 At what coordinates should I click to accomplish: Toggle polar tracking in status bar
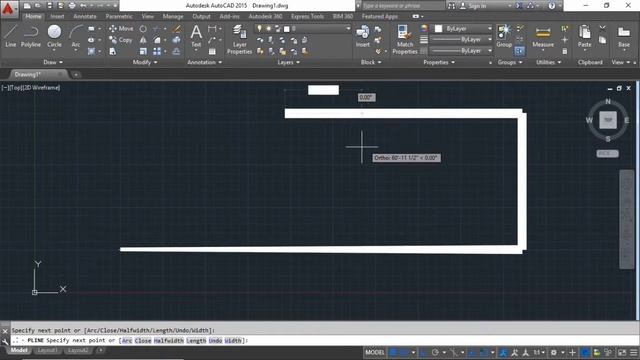click(x=435, y=352)
